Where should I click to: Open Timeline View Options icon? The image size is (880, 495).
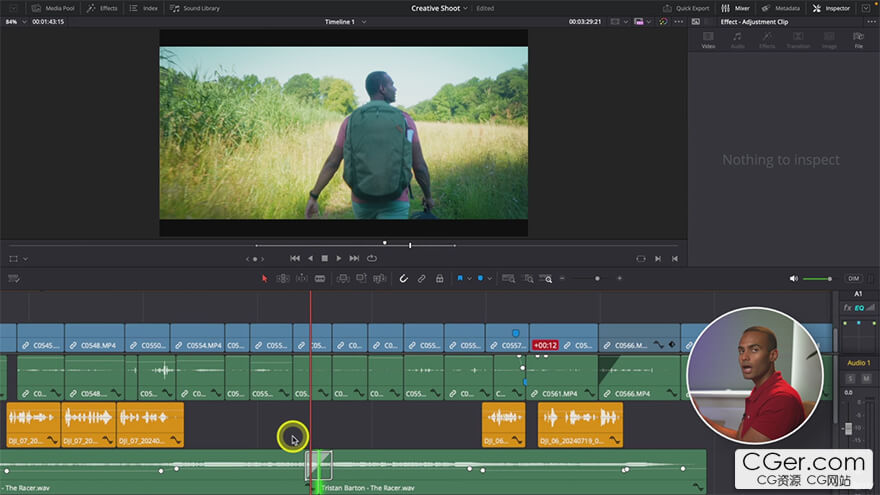tap(13, 278)
